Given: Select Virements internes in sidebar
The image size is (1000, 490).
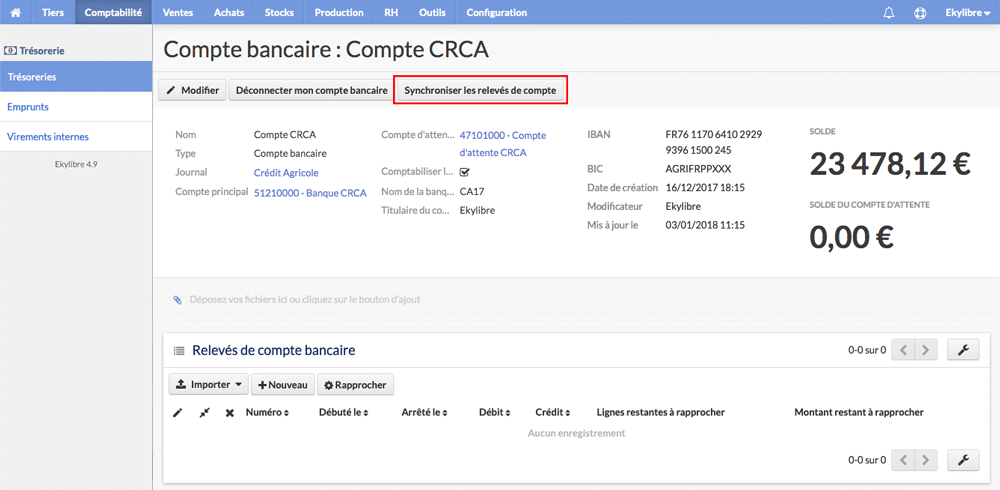Looking at the screenshot, I should click(x=76, y=137).
